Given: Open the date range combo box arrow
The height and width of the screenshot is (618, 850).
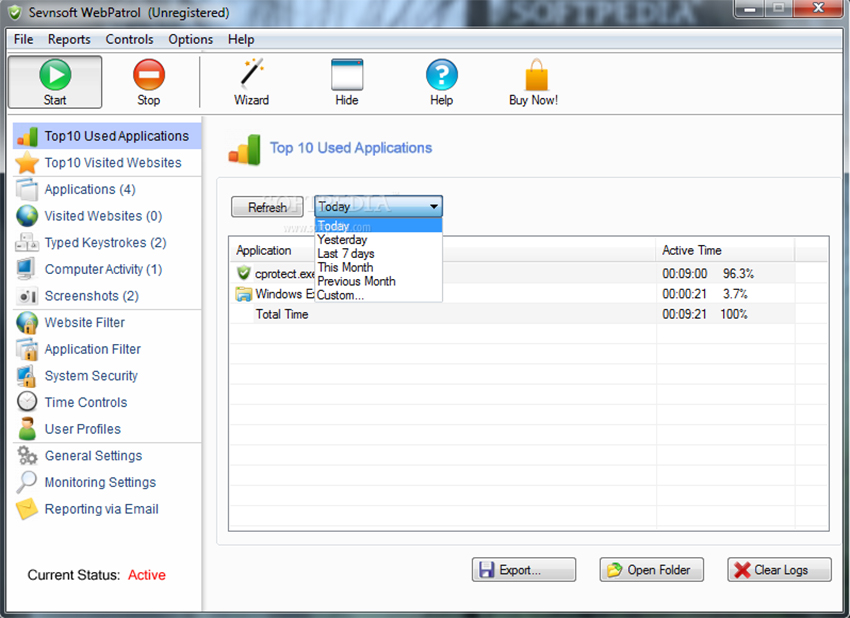Looking at the screenshot, I should pyautogui.click(x=434, y=207).
